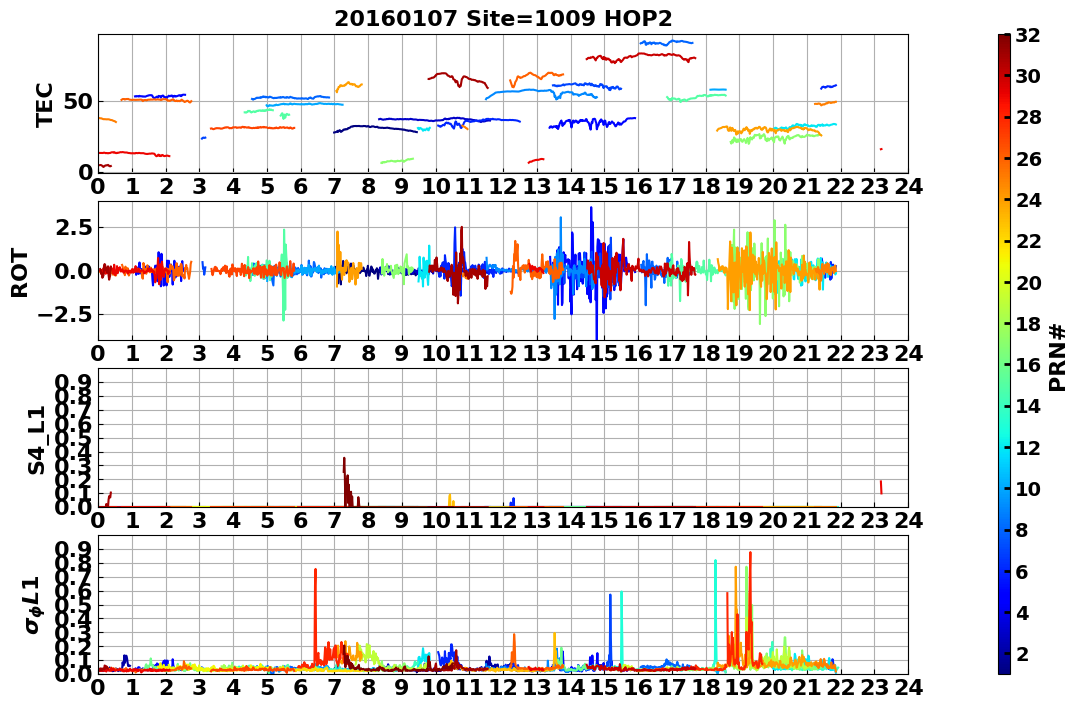
Task: Click the colorbar tick label 10
Action: pos(1028,488)
